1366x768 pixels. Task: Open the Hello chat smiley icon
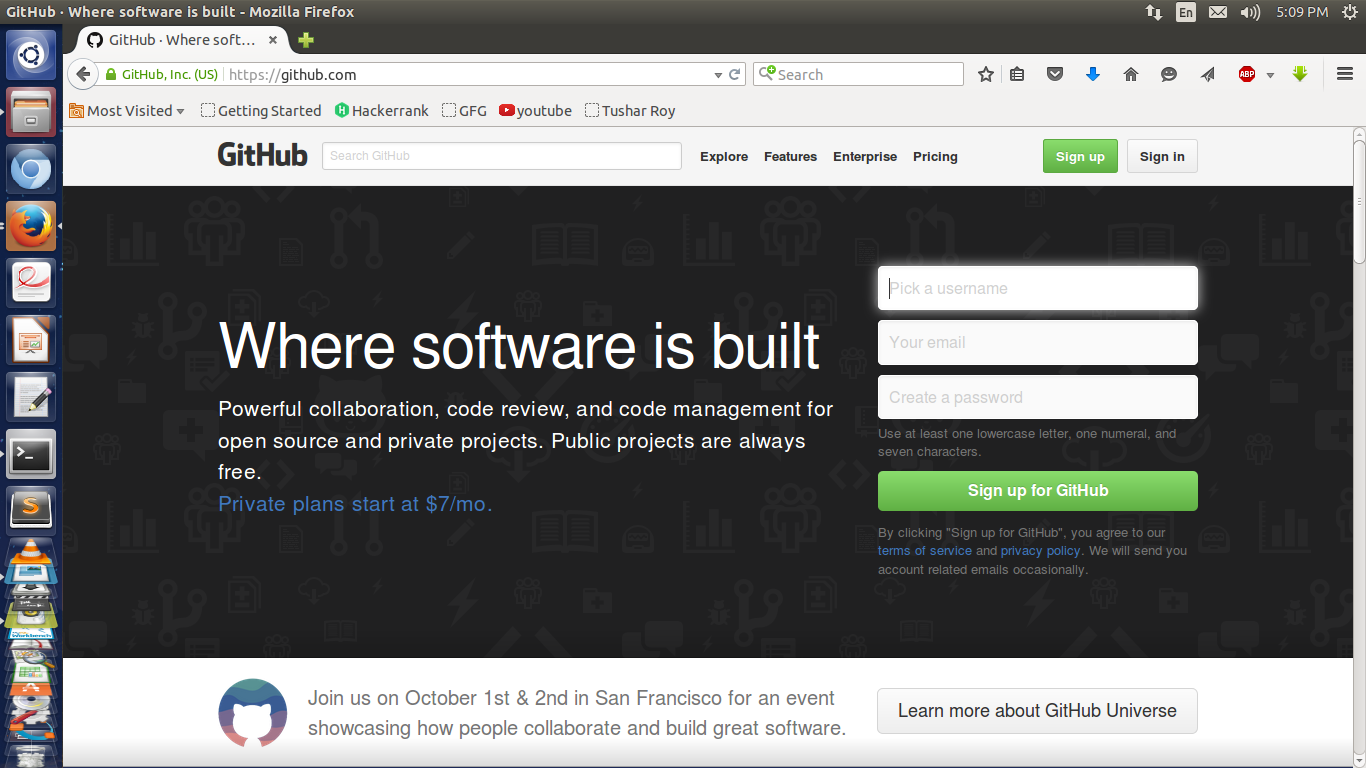pyautogui.click(x=1169, y=74)
